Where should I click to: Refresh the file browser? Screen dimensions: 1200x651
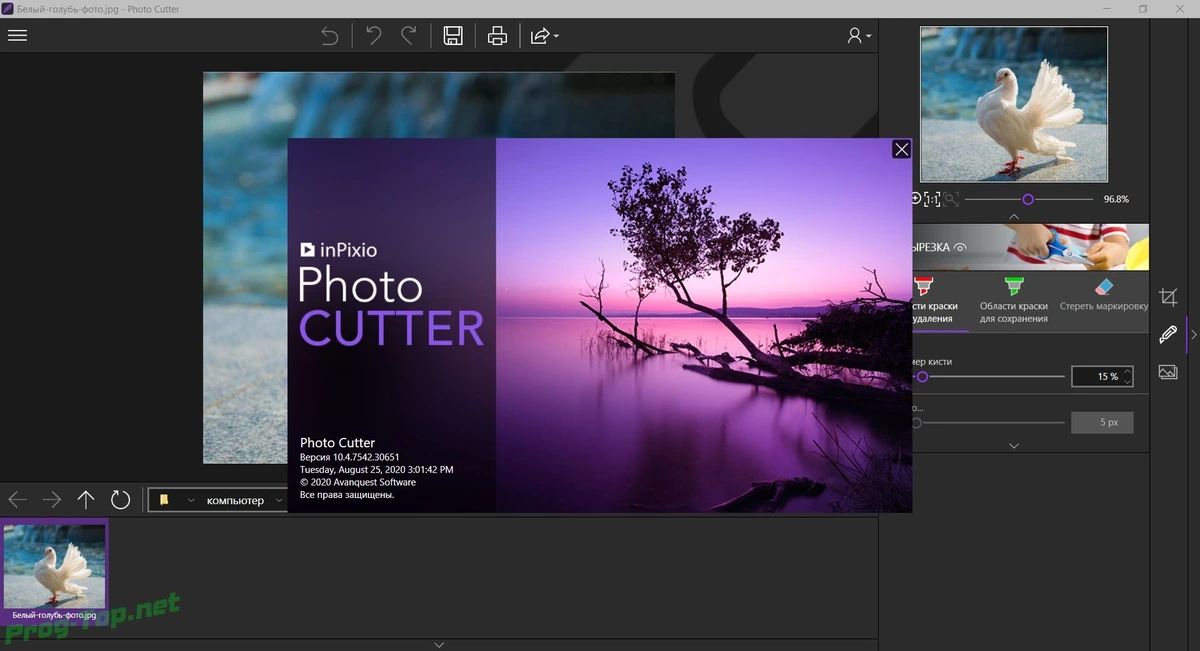[x=120, y=499]
